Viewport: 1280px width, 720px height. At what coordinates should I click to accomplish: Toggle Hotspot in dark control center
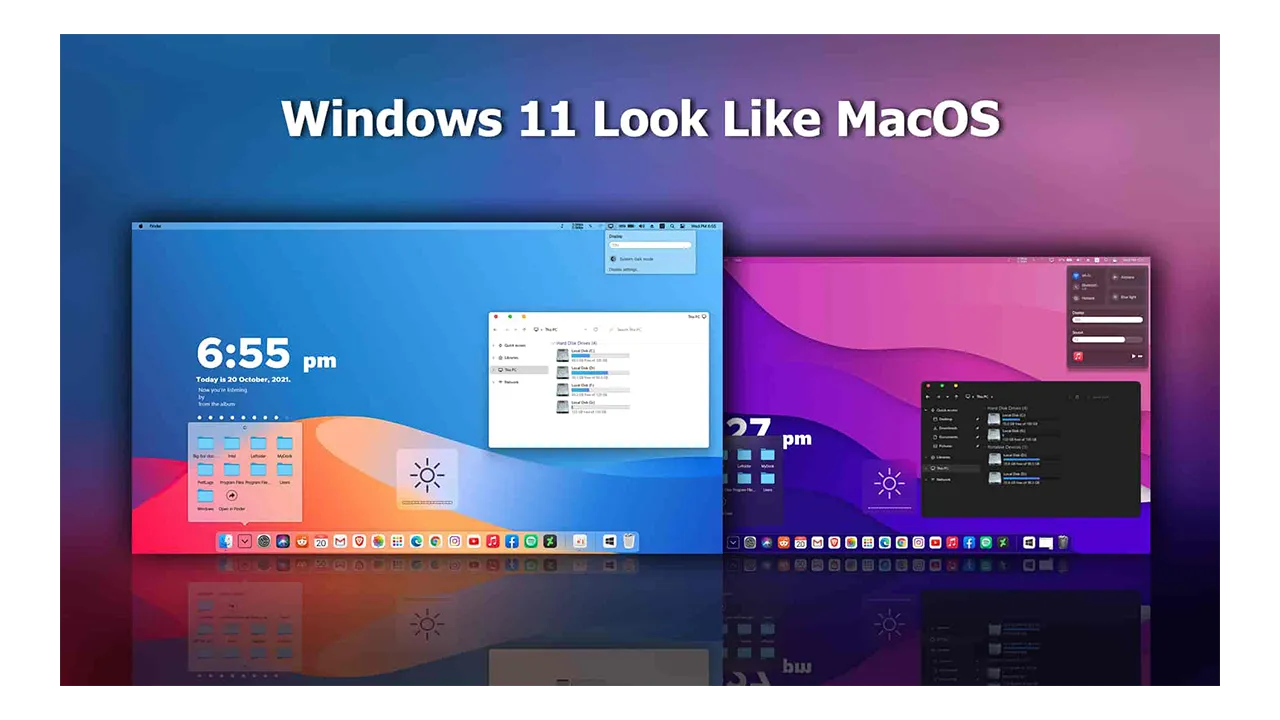(x=1084, y=298)
